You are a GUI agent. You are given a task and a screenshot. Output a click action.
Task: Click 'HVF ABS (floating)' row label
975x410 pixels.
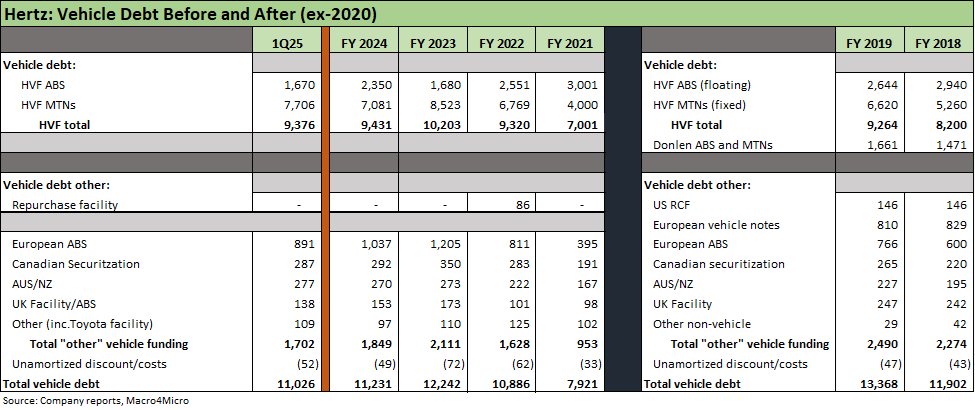pyautogui.click(x=703, y=85)
